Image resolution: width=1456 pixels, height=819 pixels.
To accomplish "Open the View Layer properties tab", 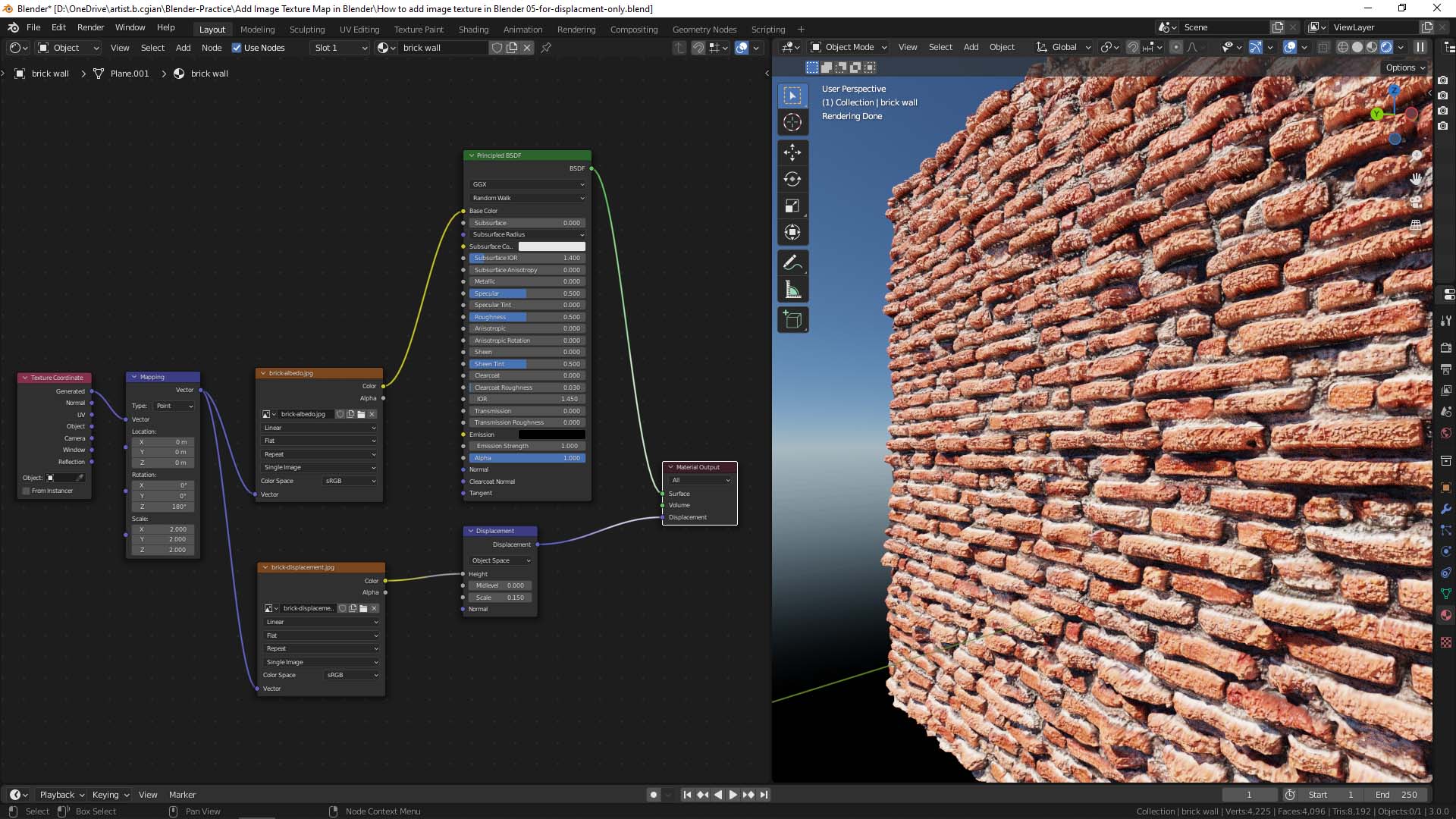I will [x=1446, y=391].
